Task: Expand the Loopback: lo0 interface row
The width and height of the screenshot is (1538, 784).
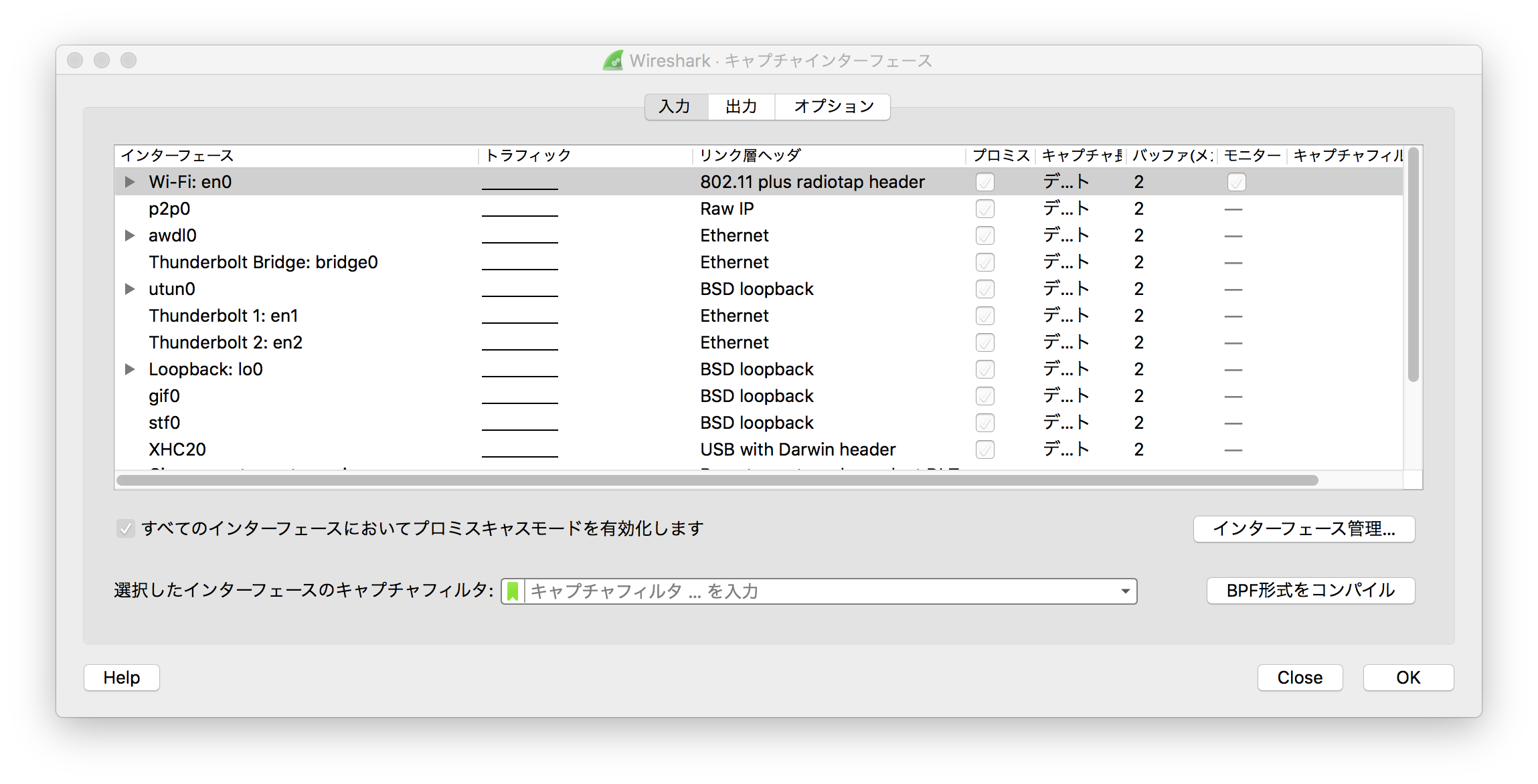Action: pyautogui.click(x=130, y=369)
